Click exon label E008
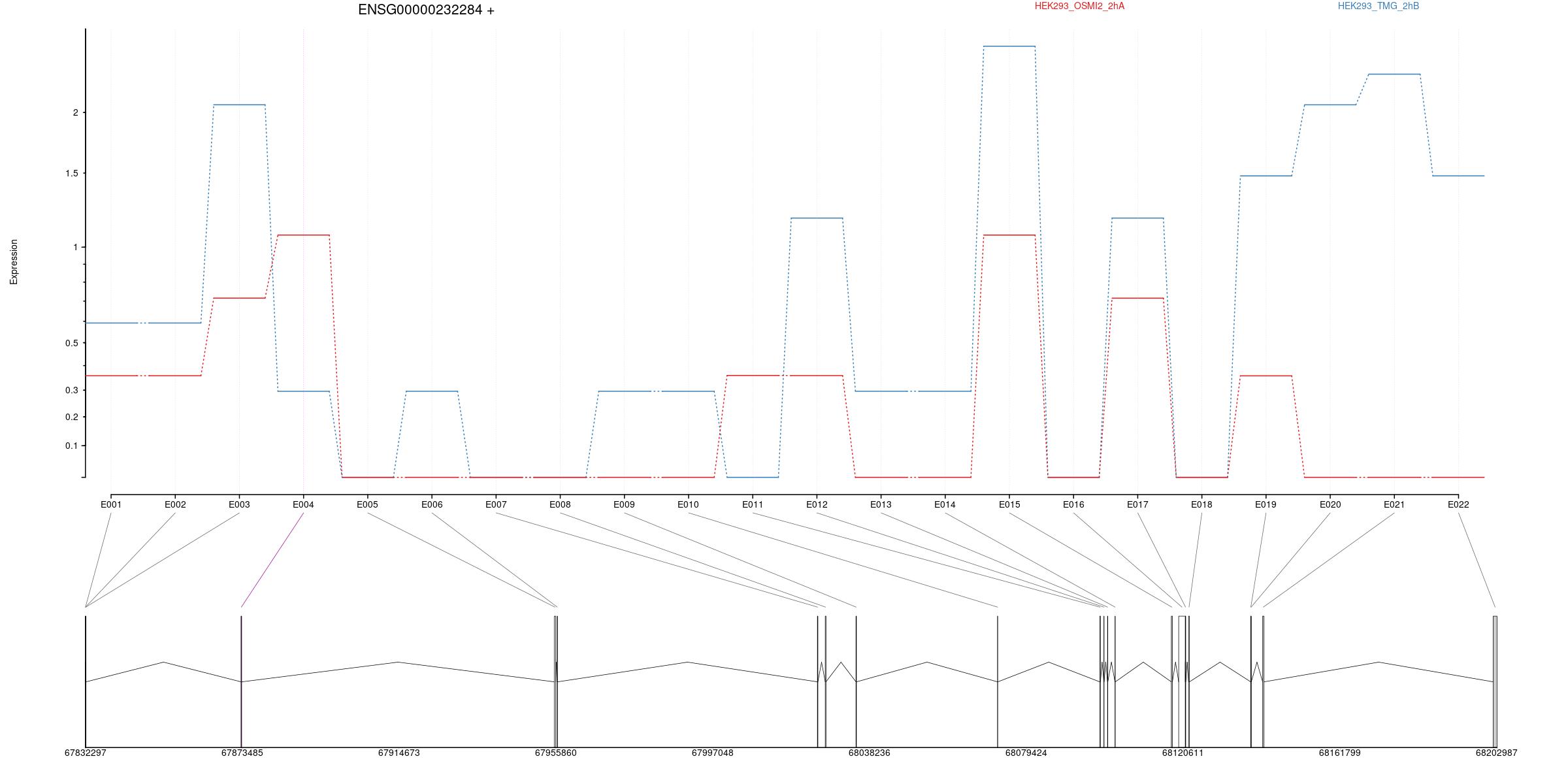Viewport: 1568px width, 784px height. point(560,504)
